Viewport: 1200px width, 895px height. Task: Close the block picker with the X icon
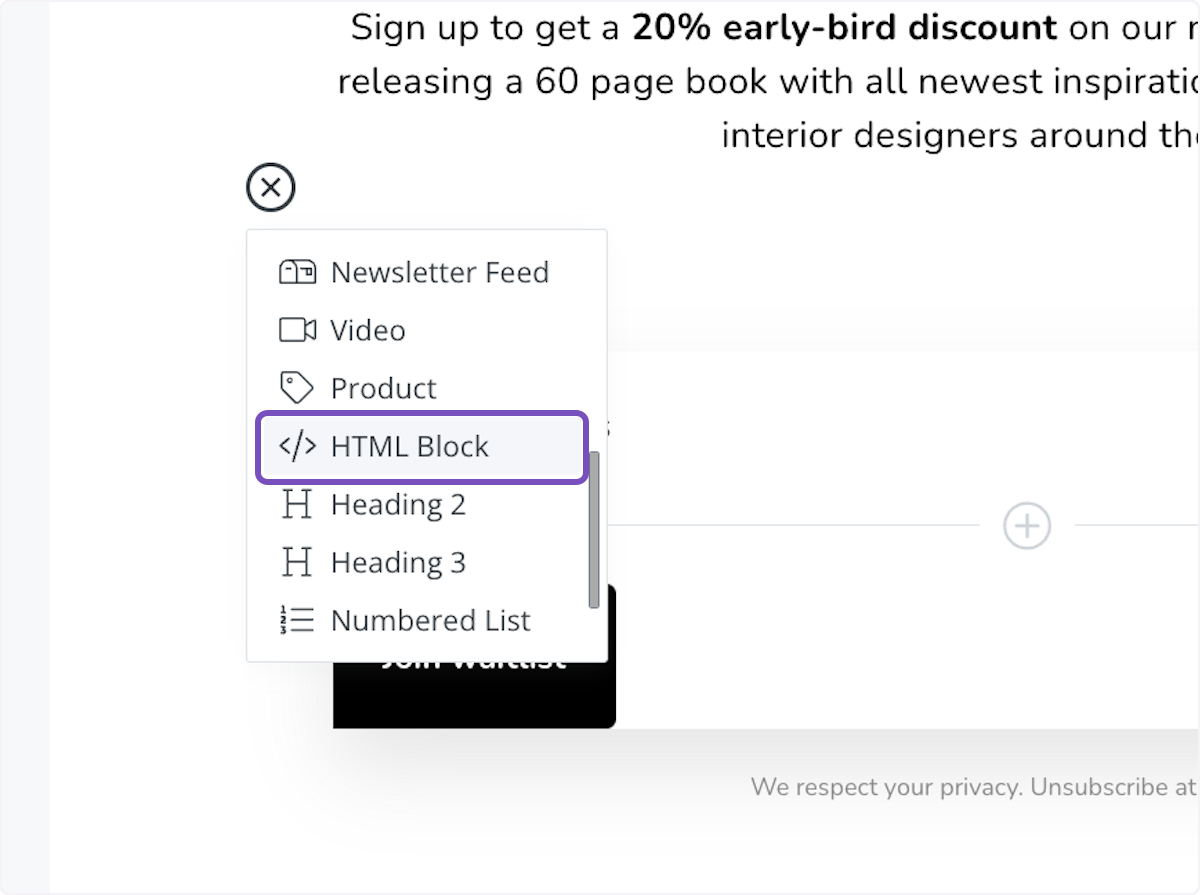(270, 187)
